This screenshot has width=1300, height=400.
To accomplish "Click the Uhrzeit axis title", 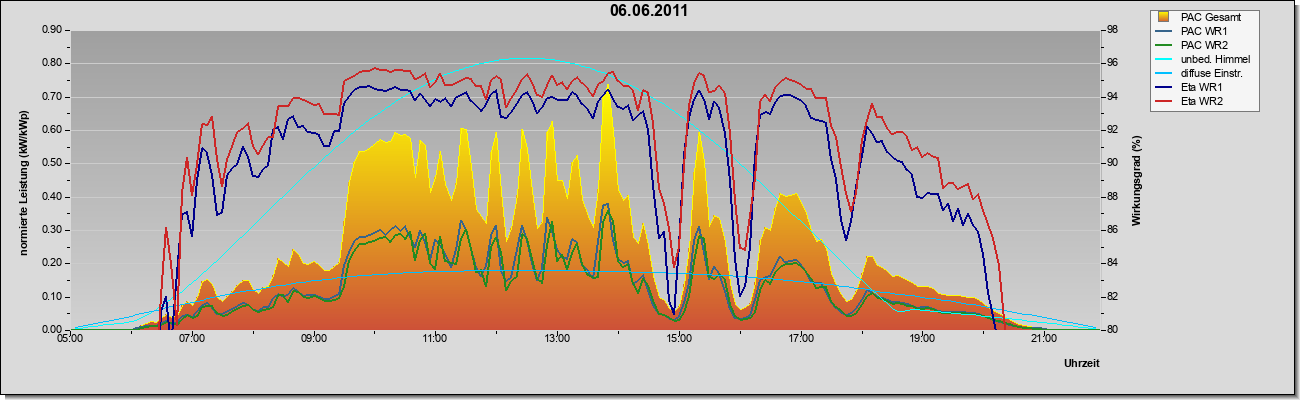I will [x=1082, y=365].
